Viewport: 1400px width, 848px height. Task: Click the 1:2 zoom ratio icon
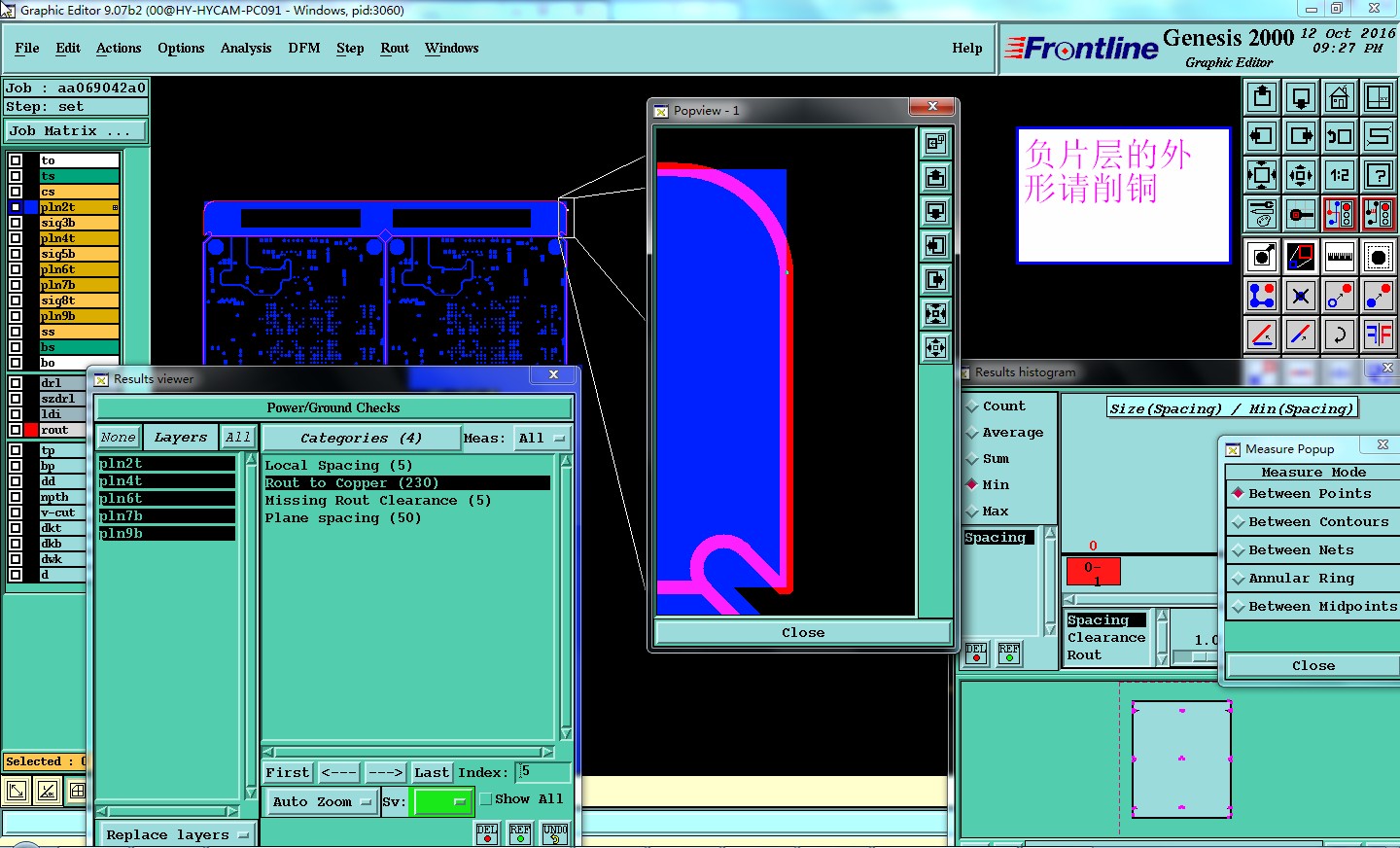[1340, 175]
